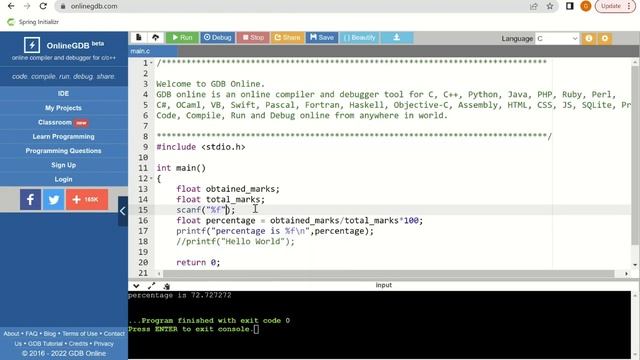The image size is (640, 360).
Task: Open the browser profile avatar
Action: (586, 6)
